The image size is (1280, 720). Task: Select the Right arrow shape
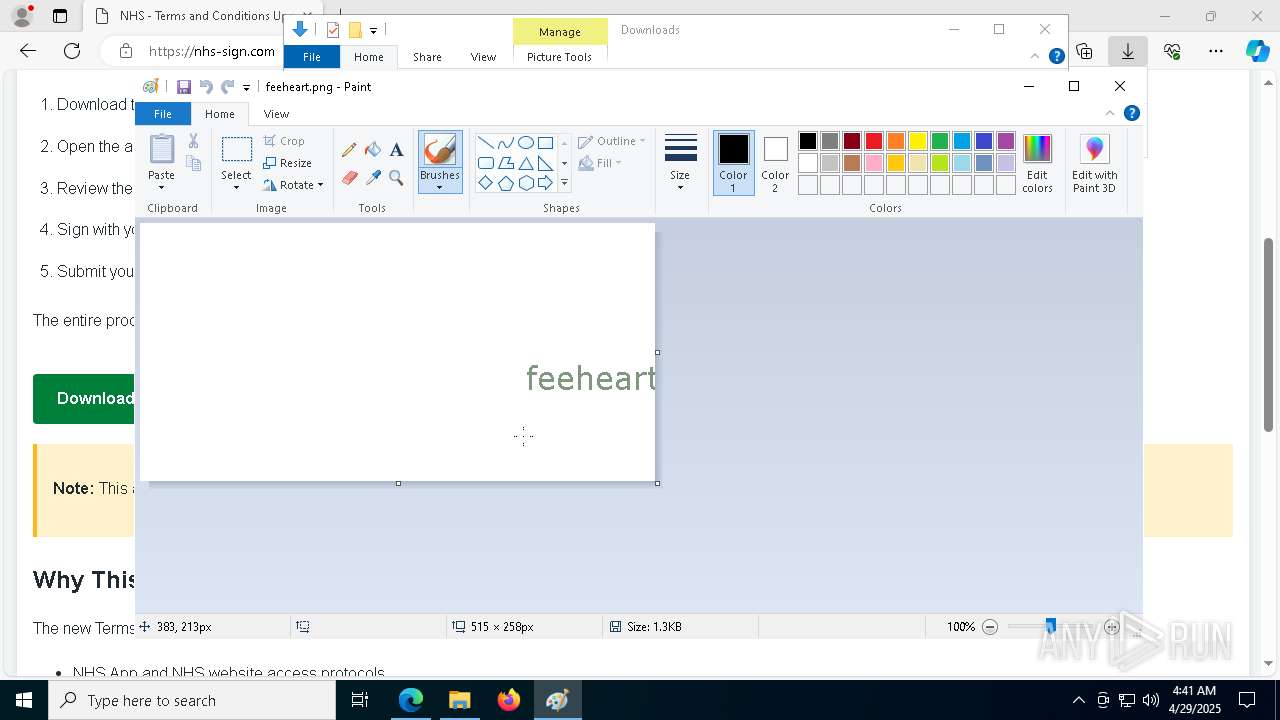[x=545, y=183]
